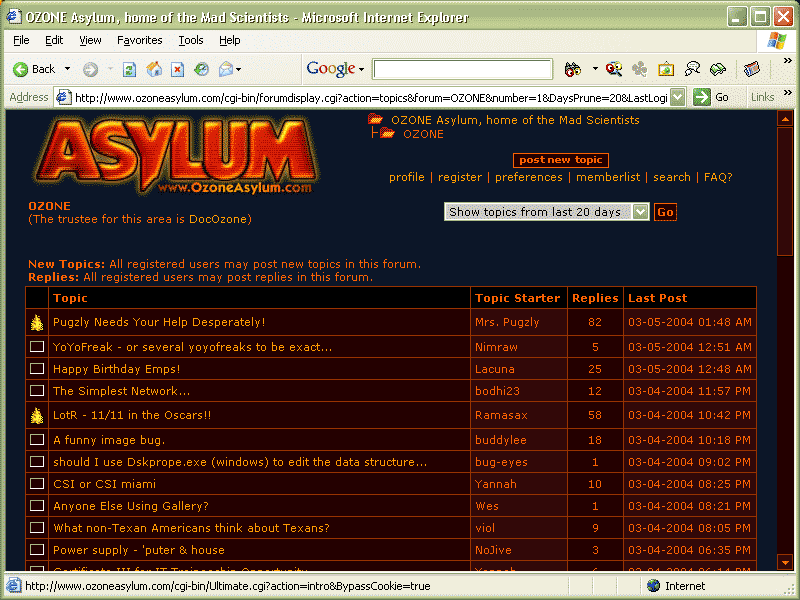Image resolution: width=800 pixels, height=600 pixels.
Task: Click the status icon beside Dskprope.exe topic
Action: pos(37,461)
